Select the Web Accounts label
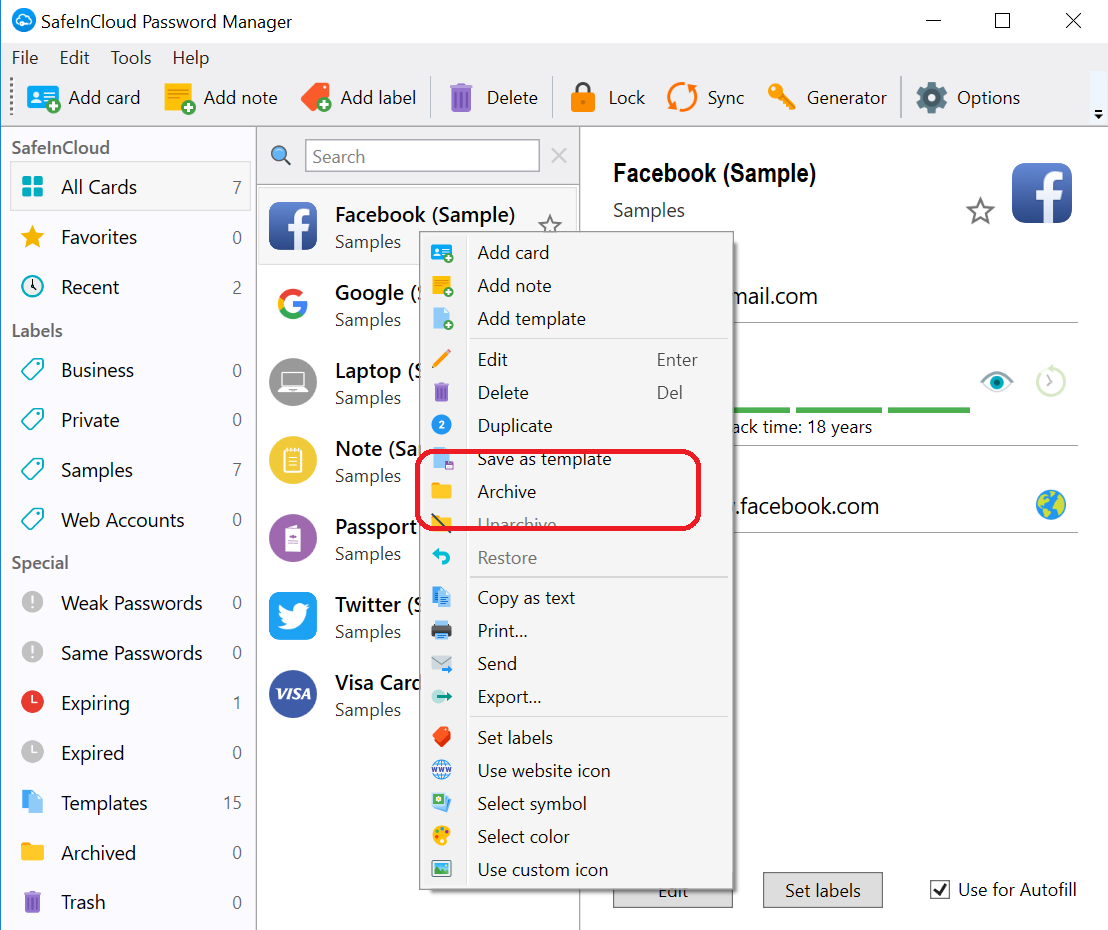The width and height of the screenshot is (1108, 930). [131, 519]
